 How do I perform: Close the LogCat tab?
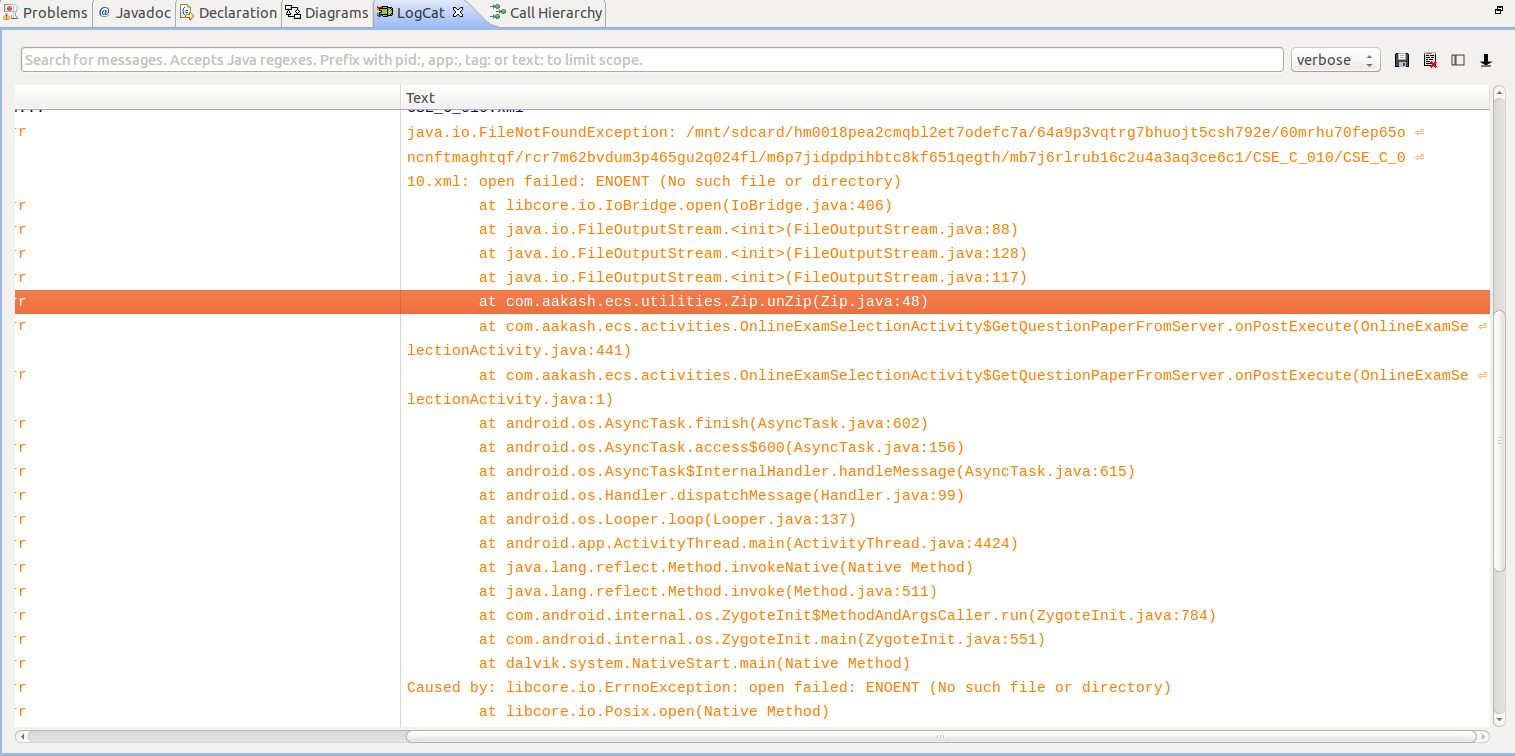pos(458,12)
